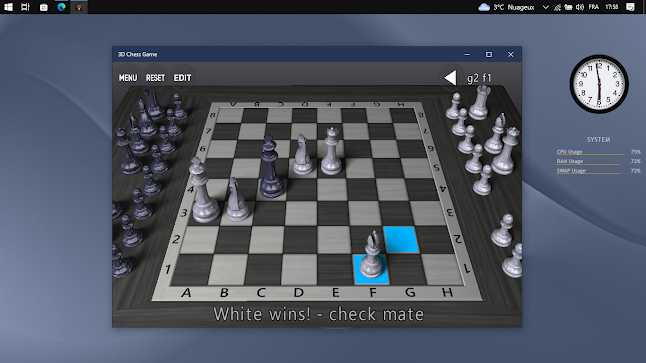
Task: Click the RAM Usage bar in the SYSTEM widget
Action: click(599, 162)
